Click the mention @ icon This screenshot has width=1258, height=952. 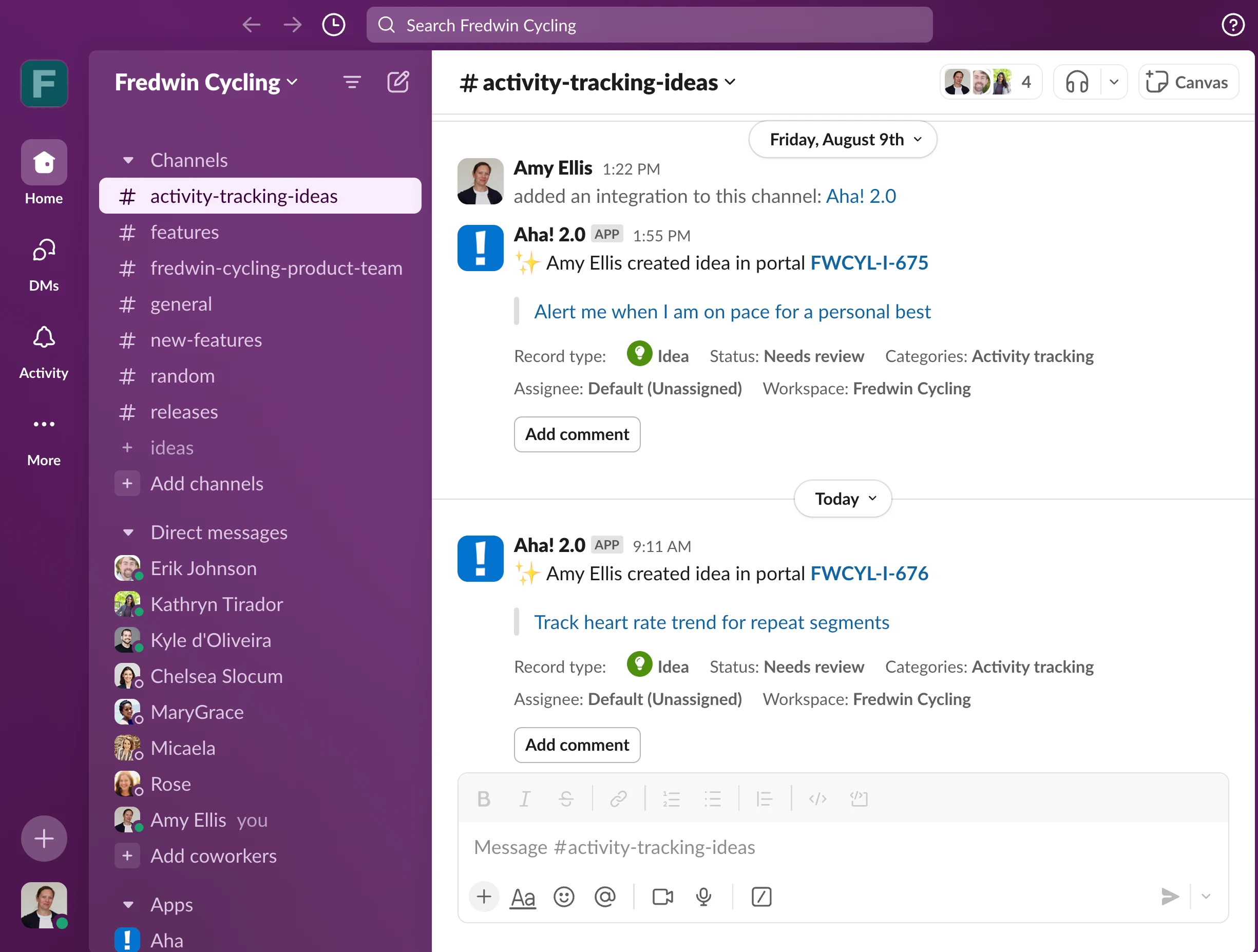point(604,897)
